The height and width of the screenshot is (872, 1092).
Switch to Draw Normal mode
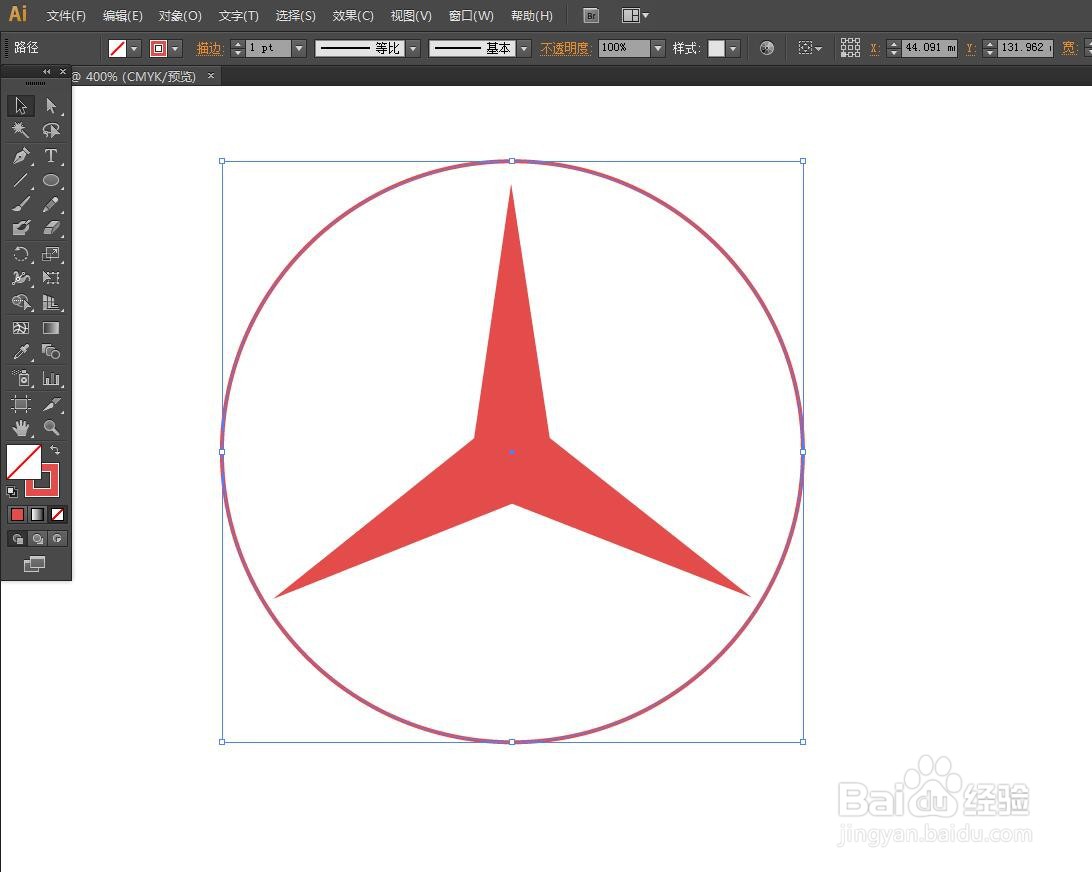17,538
